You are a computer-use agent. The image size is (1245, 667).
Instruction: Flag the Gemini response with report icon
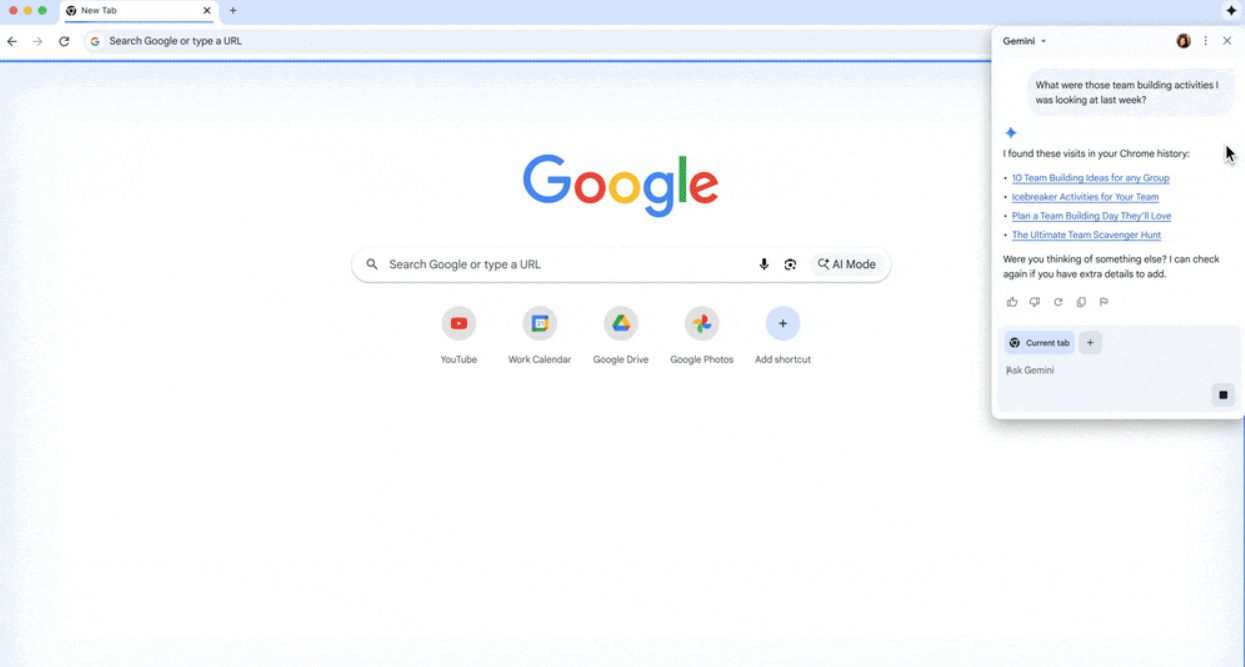pyautogui.click(x=1104, y=302)
